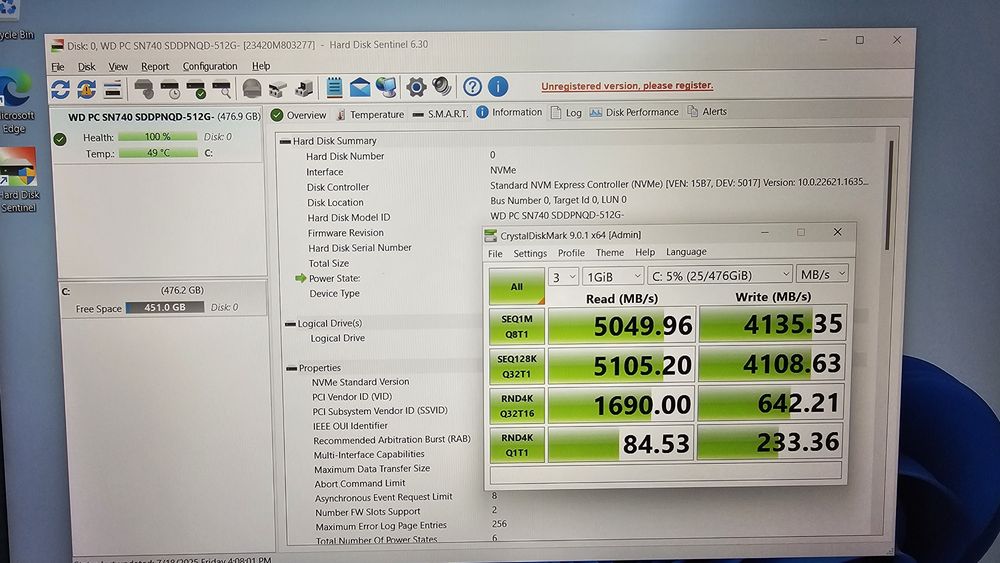Click the Free Space 451.0 GB bar
This screenshot has height=563, width=1000.
(165, 307)
